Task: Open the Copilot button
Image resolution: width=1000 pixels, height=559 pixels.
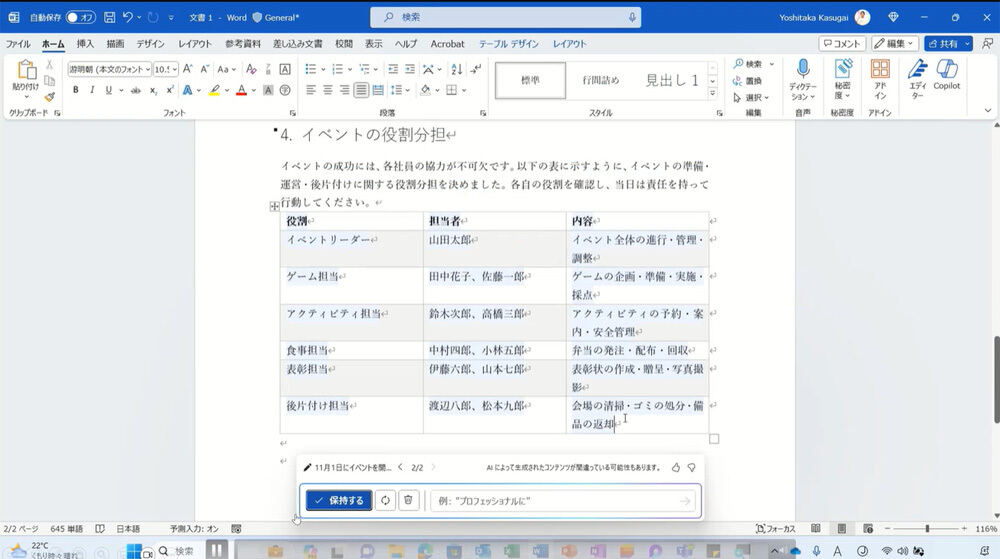Action: (x=946, y=75)
